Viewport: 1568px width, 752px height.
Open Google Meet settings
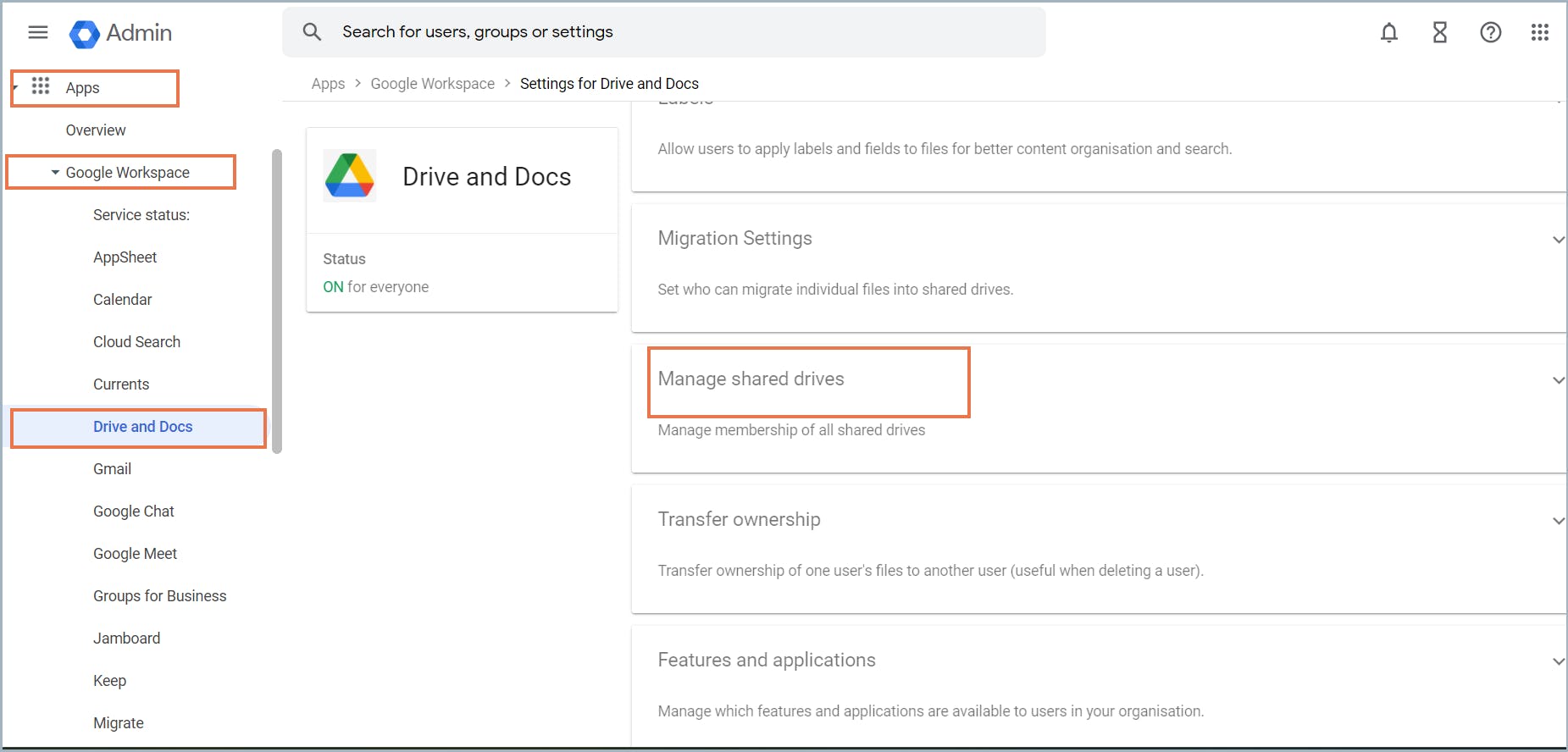[x=136, y=554]
